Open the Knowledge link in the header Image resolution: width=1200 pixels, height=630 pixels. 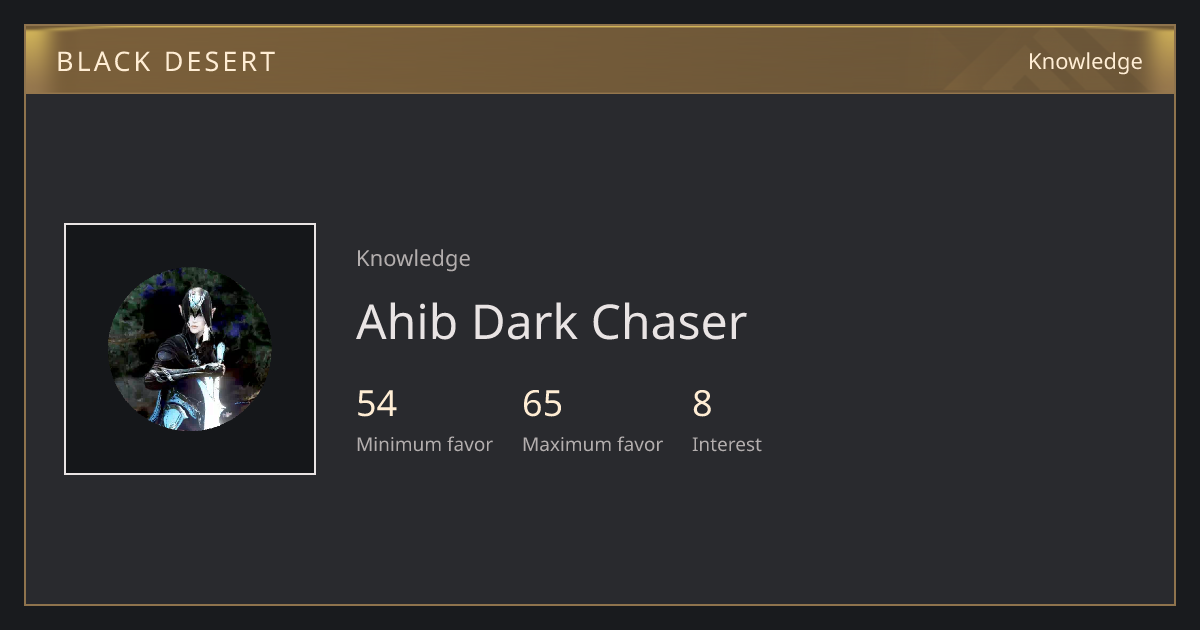pyautogui.click(x=1085, y=62)
